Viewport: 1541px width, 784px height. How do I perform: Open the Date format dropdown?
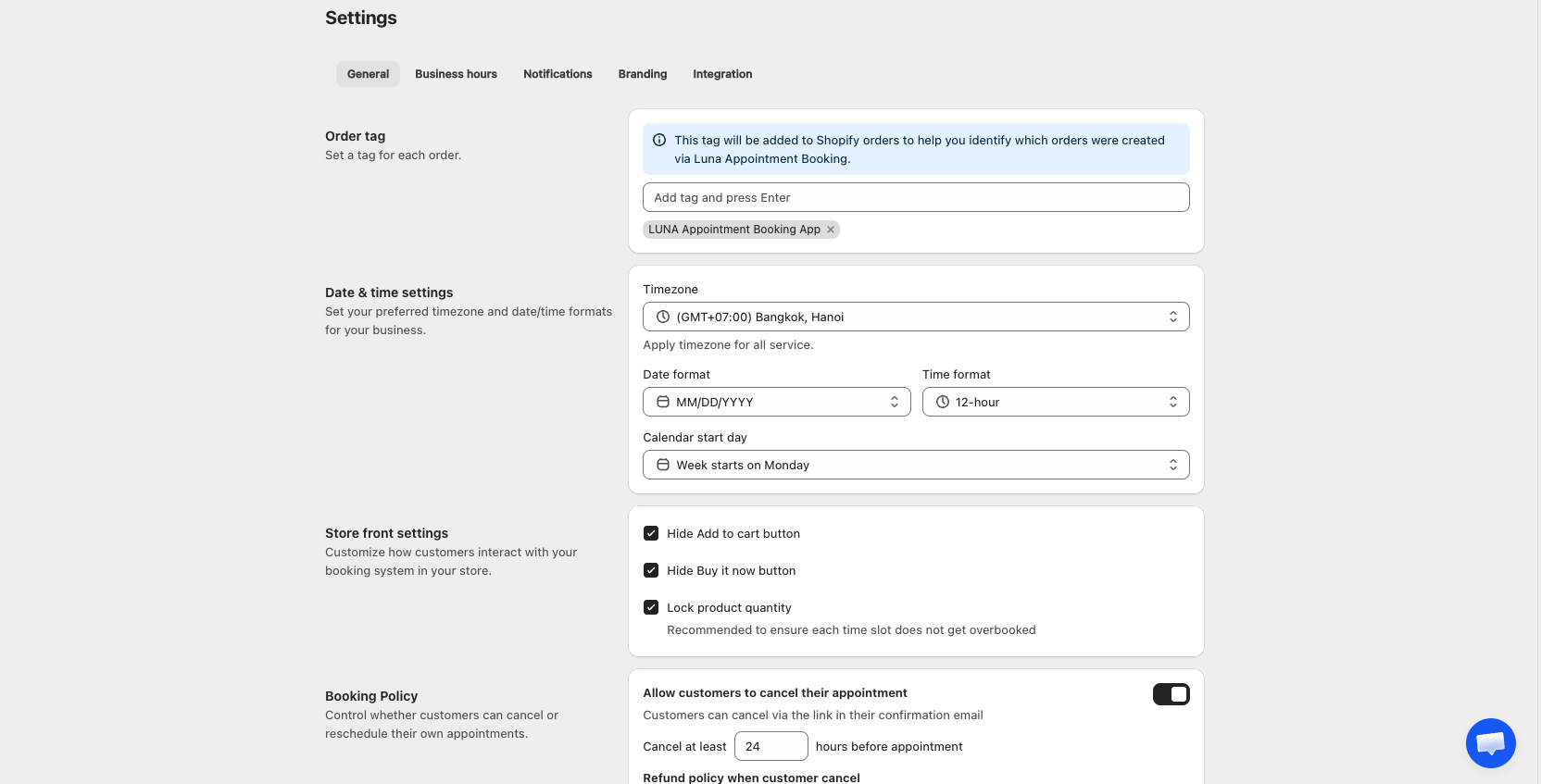(776, 402)
